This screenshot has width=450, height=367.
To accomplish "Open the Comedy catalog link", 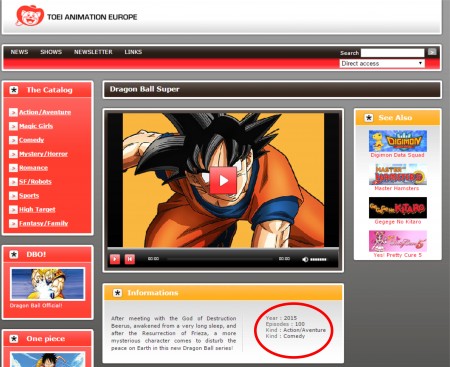I will tap(31, 140).
